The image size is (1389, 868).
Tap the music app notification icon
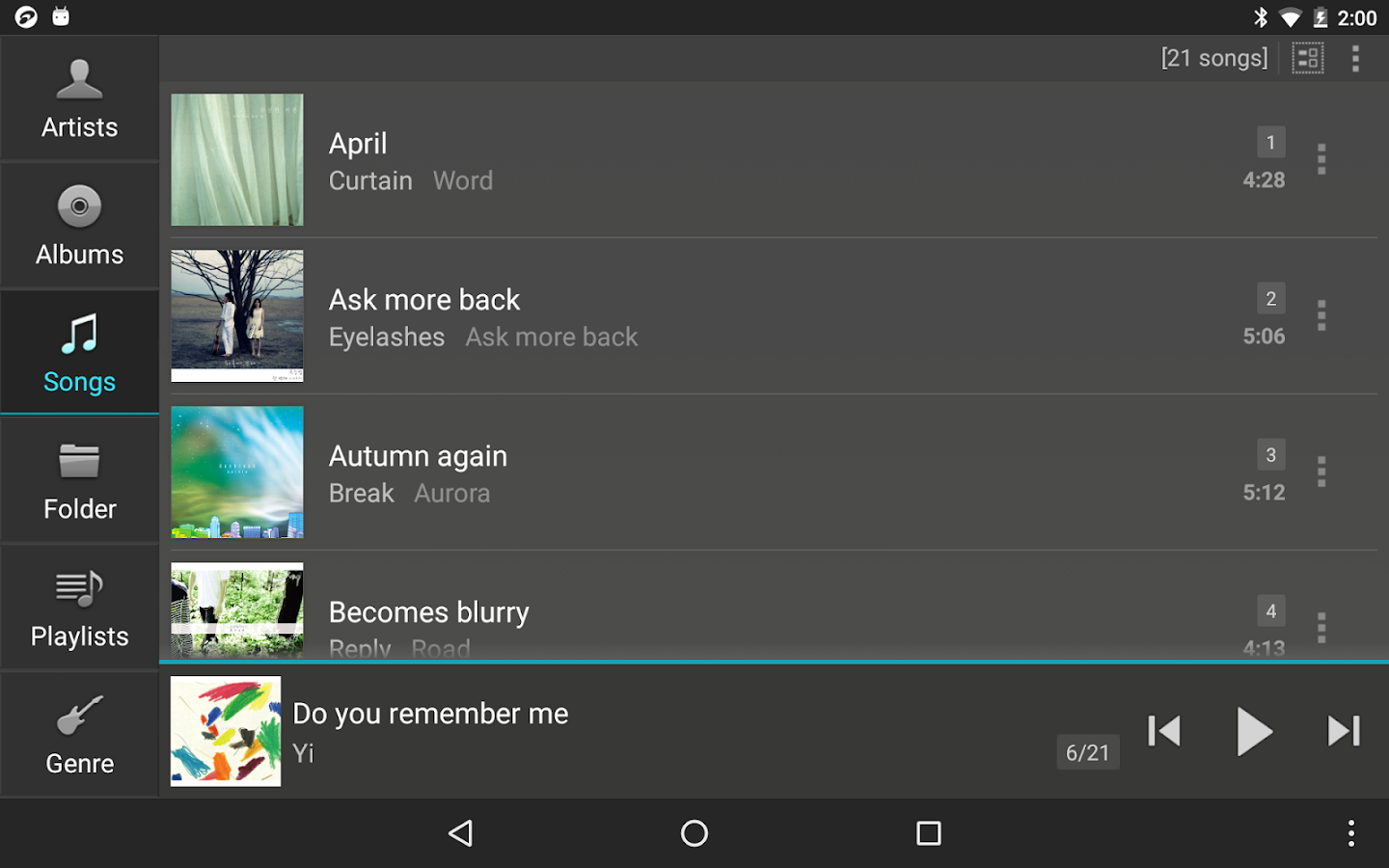[x=26, y=16]
